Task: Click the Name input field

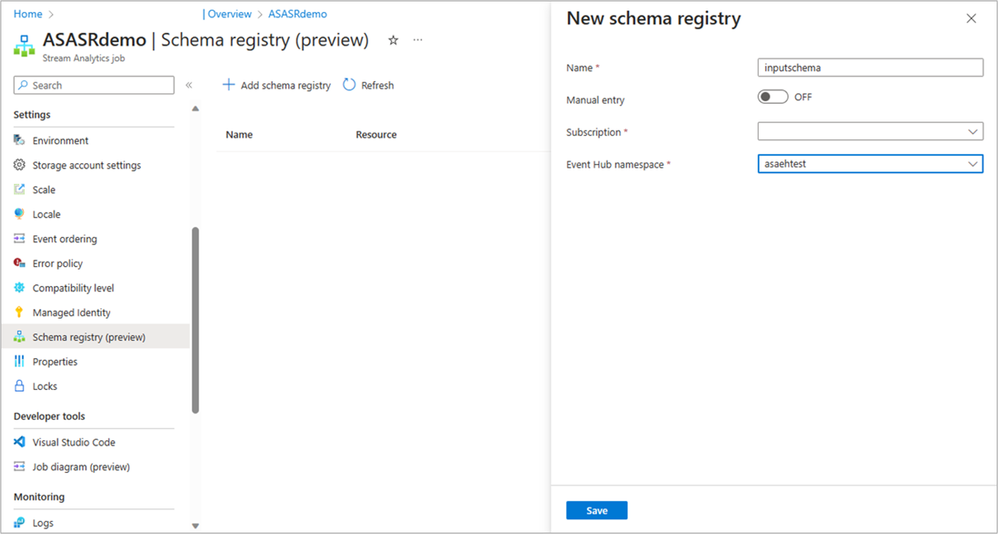Action: (x=870, y=68)
